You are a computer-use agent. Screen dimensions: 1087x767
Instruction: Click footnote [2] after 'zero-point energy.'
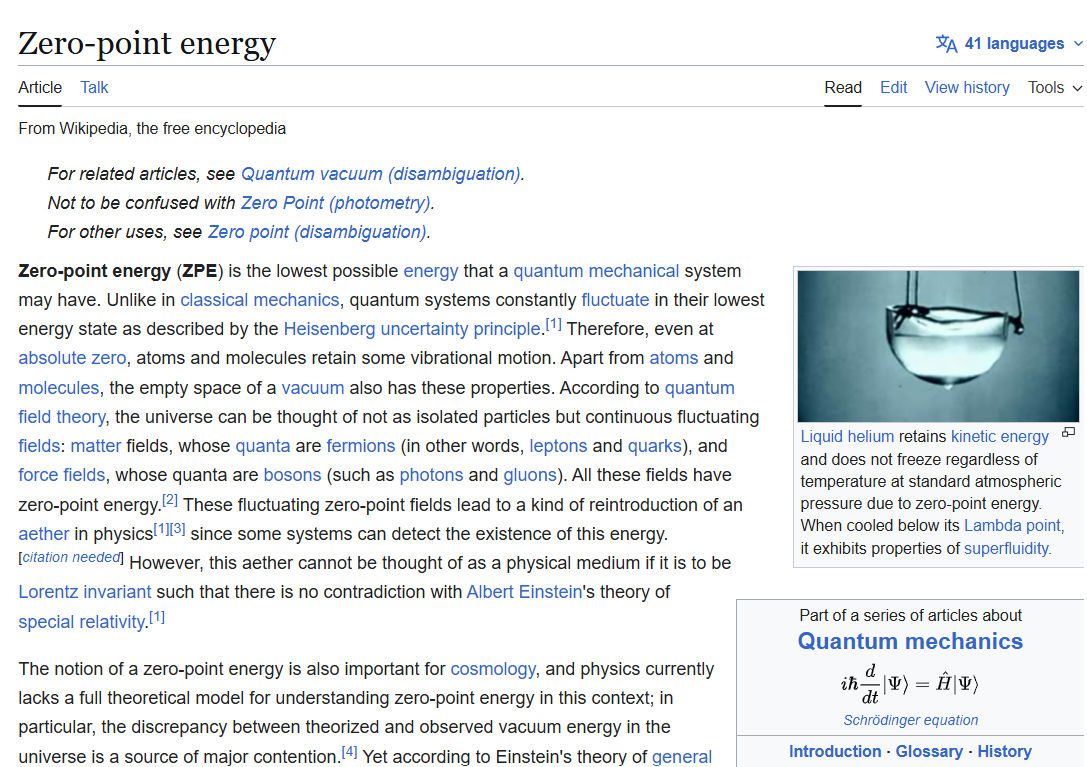click(x=170, y=500)
